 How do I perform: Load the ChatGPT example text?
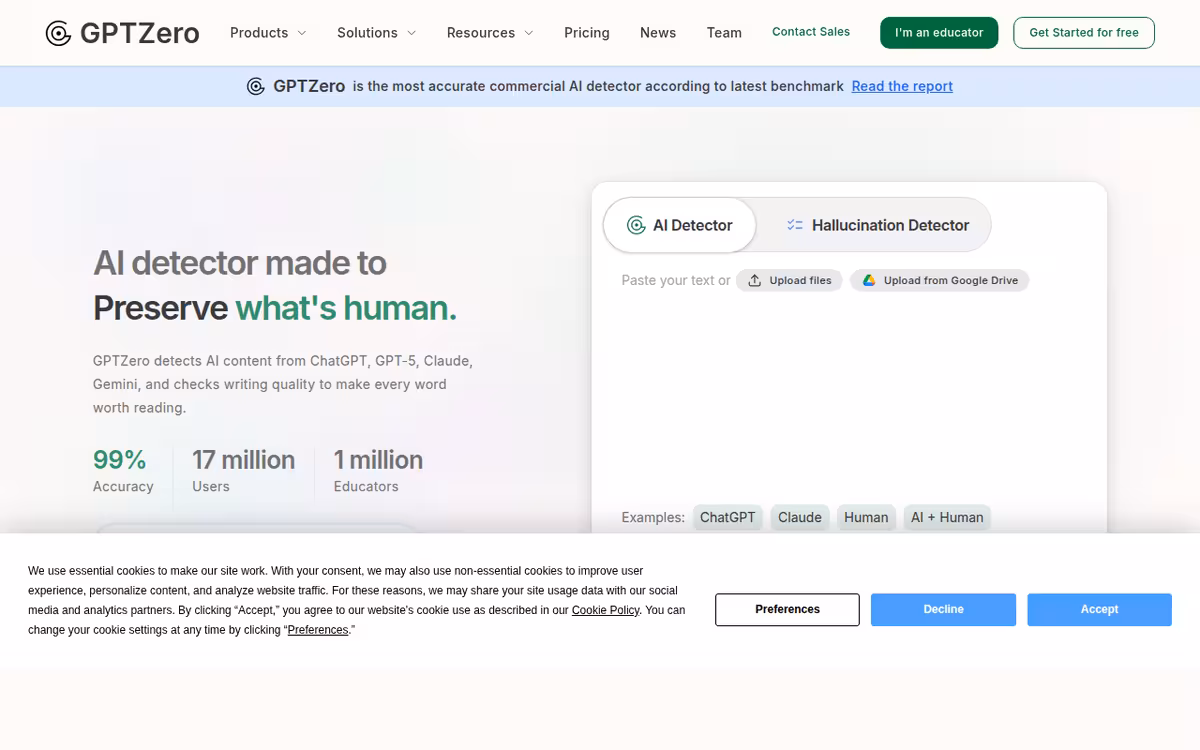(x=728, y=517)
